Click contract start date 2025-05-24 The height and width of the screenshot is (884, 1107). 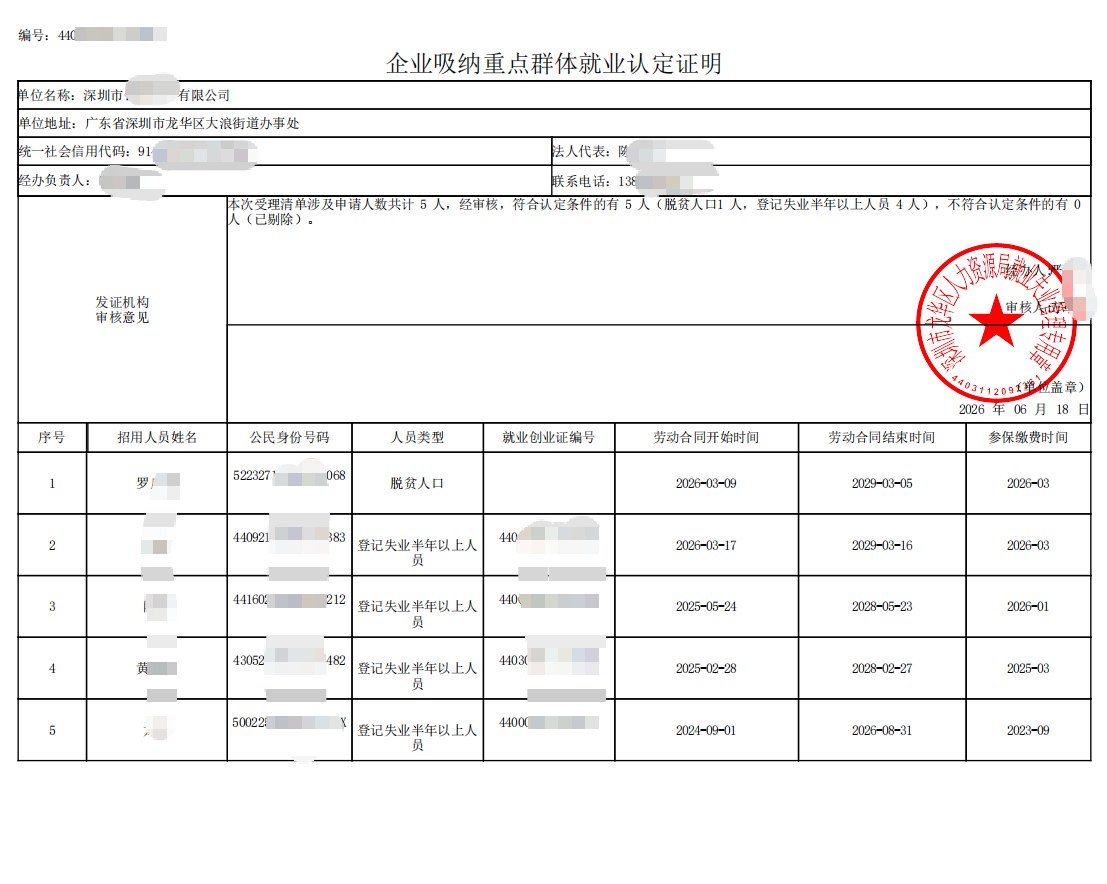[706, 607]
